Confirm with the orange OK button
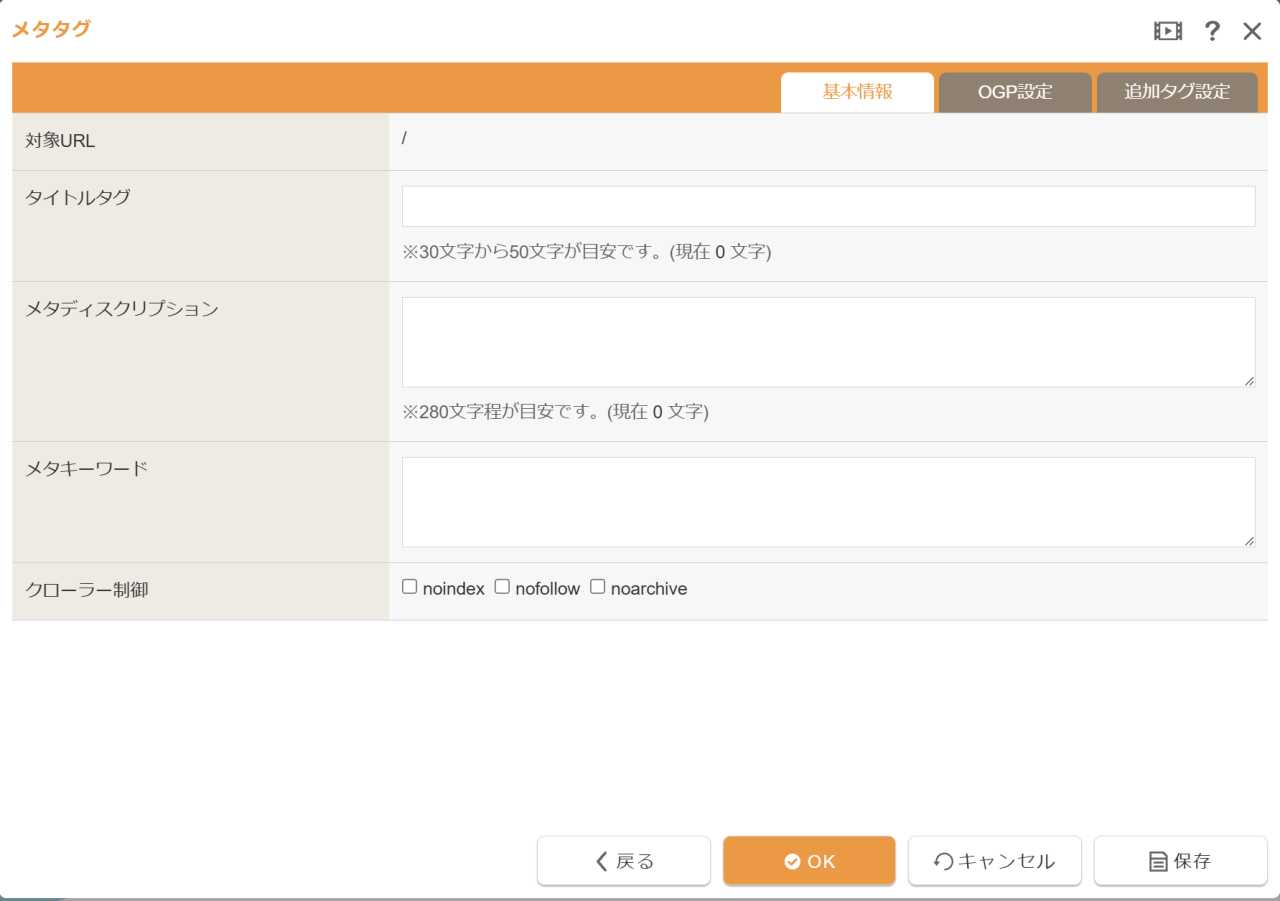This screenshot has height=901, width=1280. [x=809, y=861]
